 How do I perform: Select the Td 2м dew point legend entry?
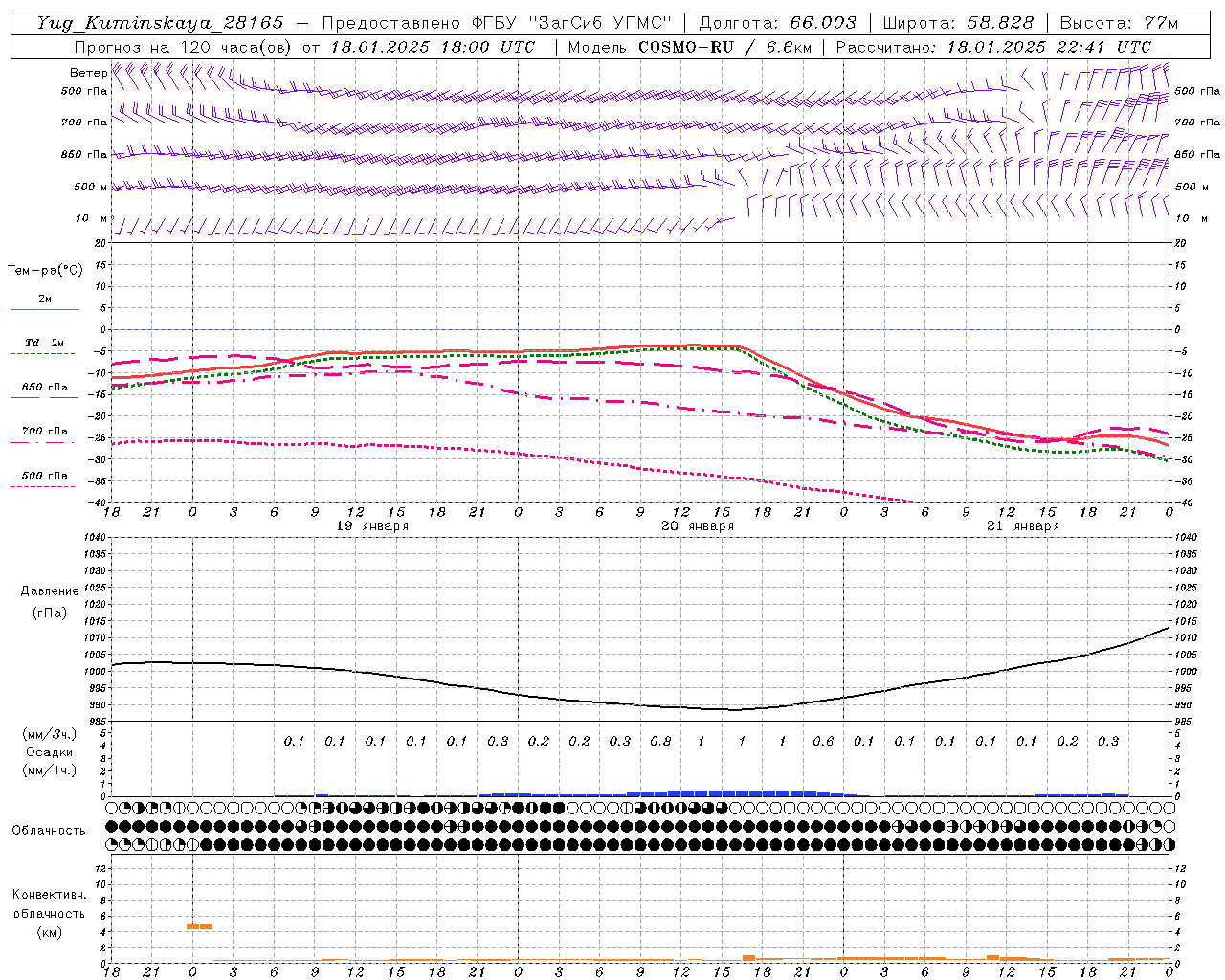(x=44, y=346)
